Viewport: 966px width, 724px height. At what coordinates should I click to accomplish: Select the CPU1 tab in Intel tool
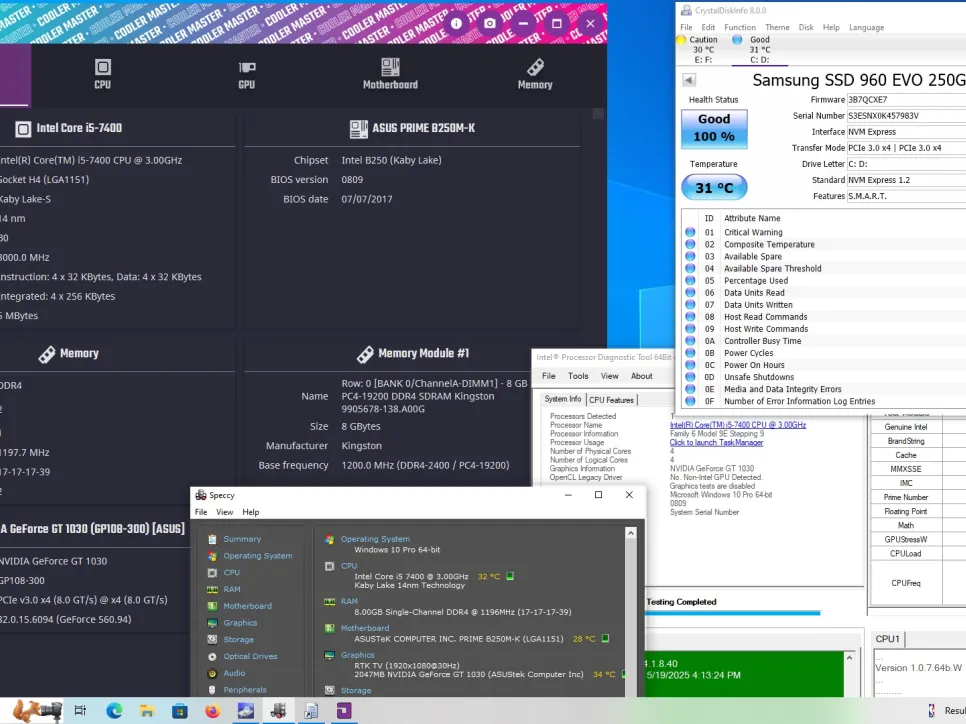coord(887,639)
